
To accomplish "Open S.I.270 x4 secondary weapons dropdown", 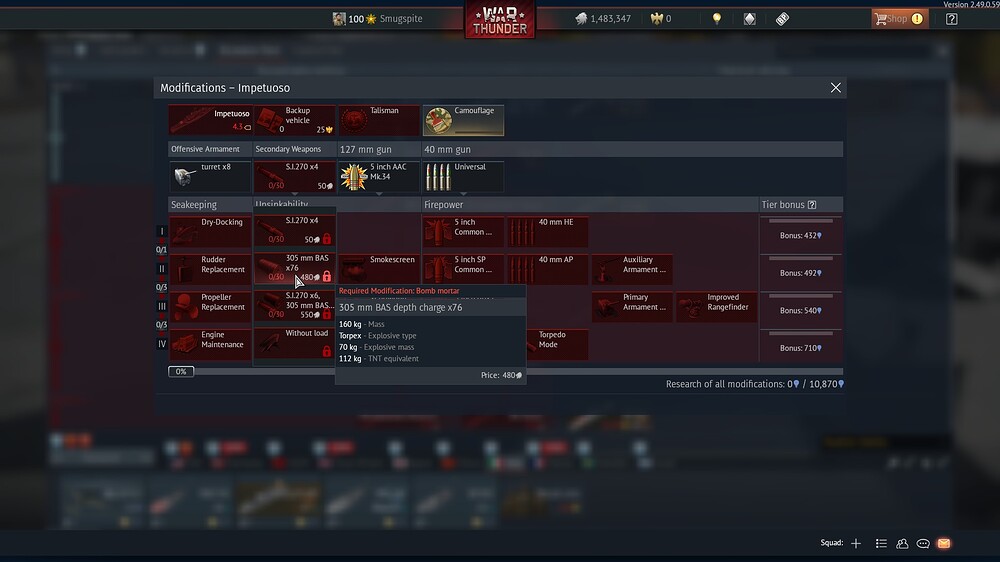I will (295, 177).
